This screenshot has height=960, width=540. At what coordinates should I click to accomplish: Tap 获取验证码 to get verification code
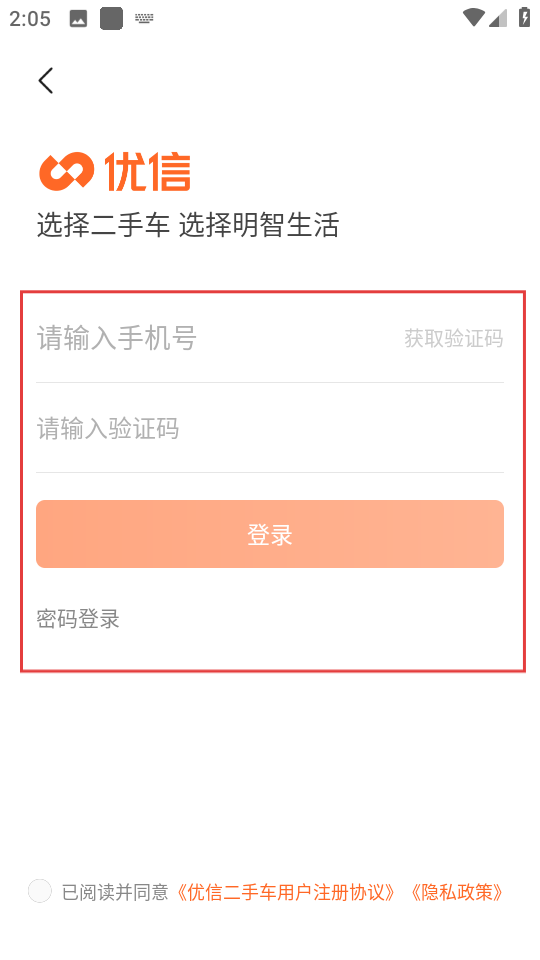point(454,338)
